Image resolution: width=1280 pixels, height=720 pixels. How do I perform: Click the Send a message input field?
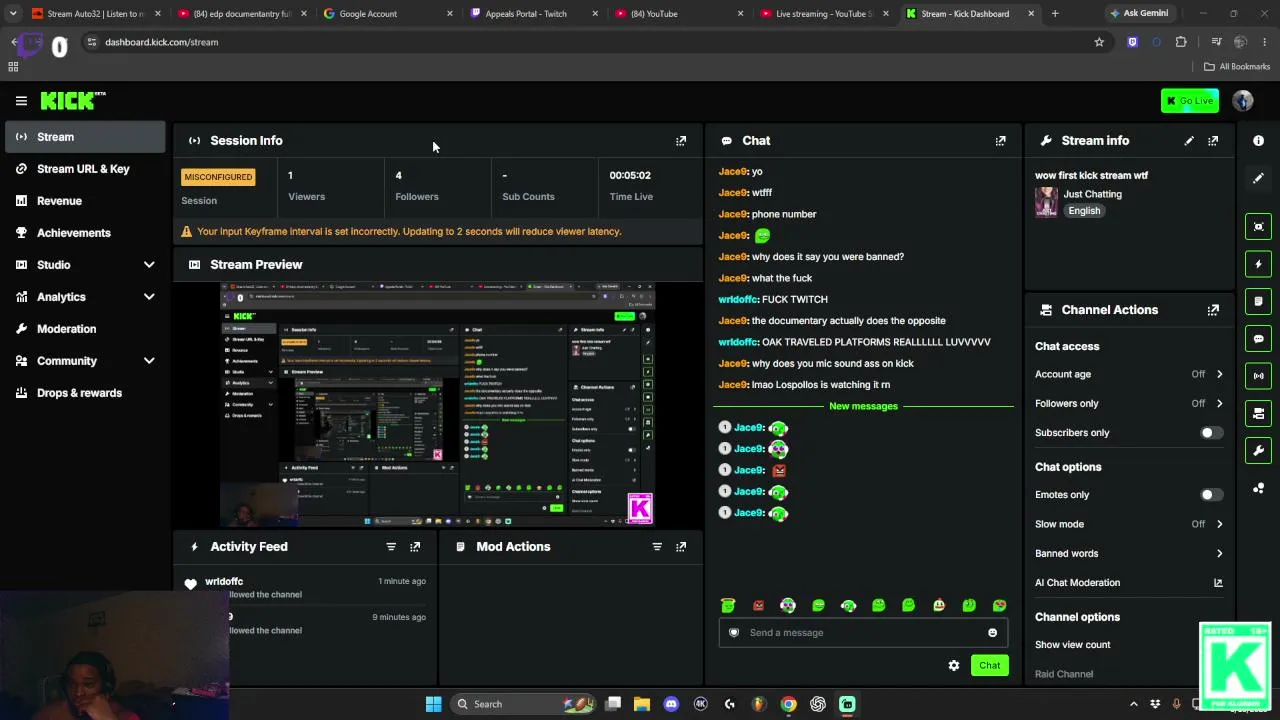pyautogui.click(x=862, y=633)
